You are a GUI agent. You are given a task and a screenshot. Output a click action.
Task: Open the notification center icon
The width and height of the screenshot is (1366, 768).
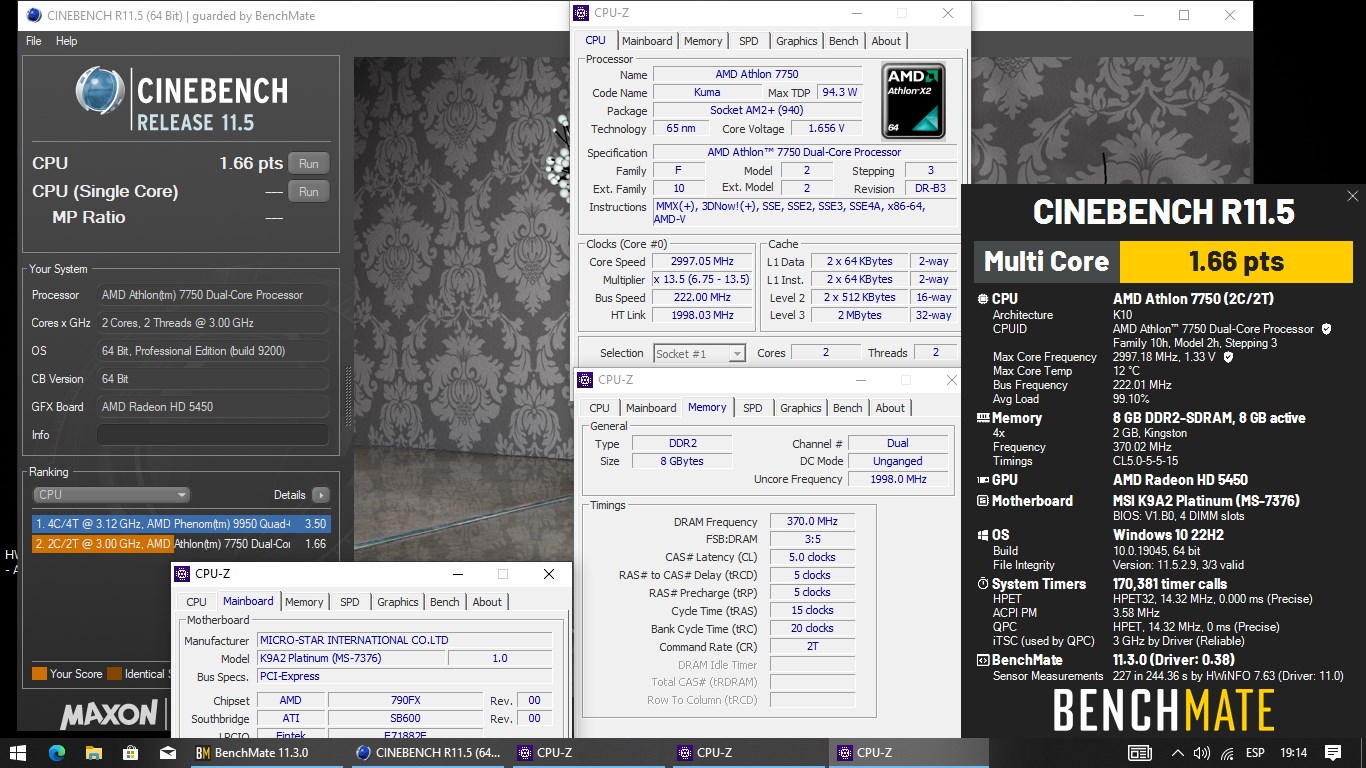(x=1333, y=753)
